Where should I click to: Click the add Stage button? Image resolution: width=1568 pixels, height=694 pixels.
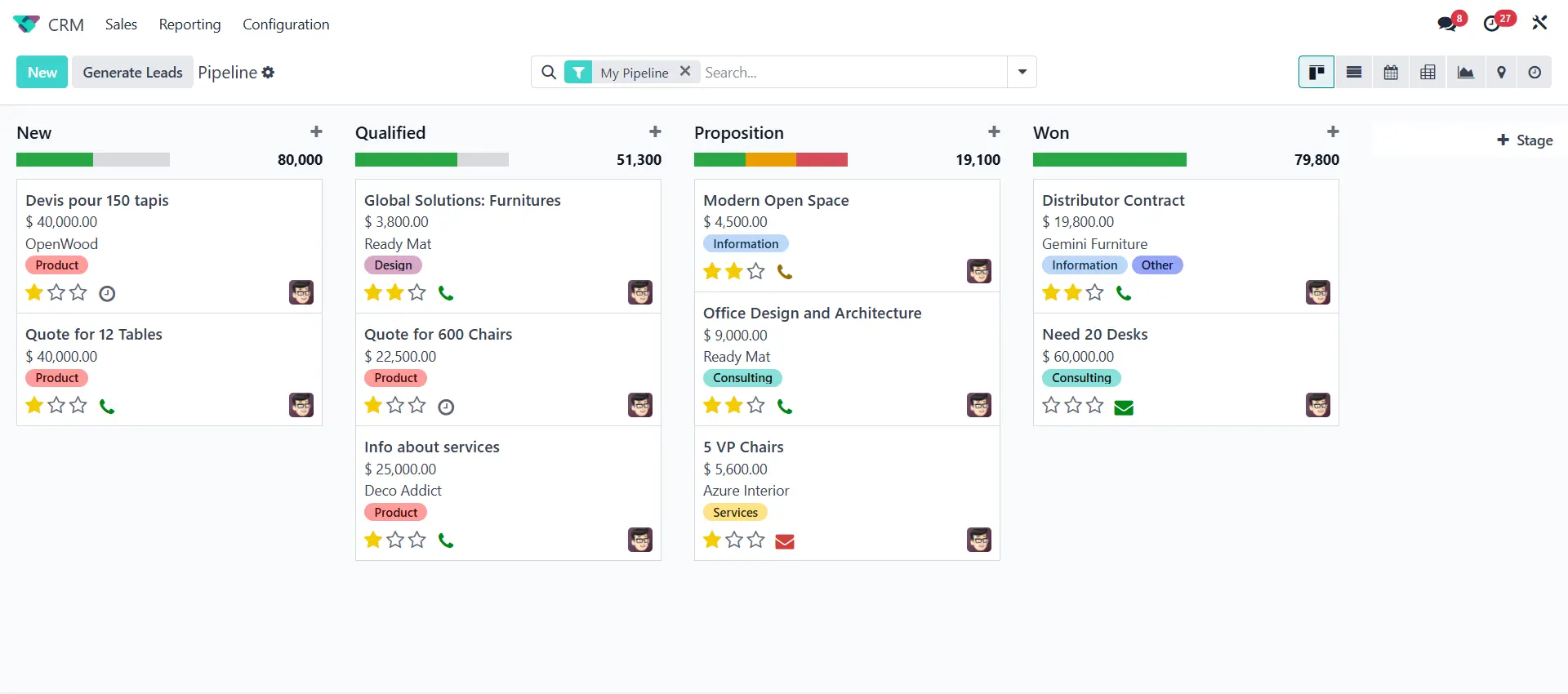[x=1524, y=140]
